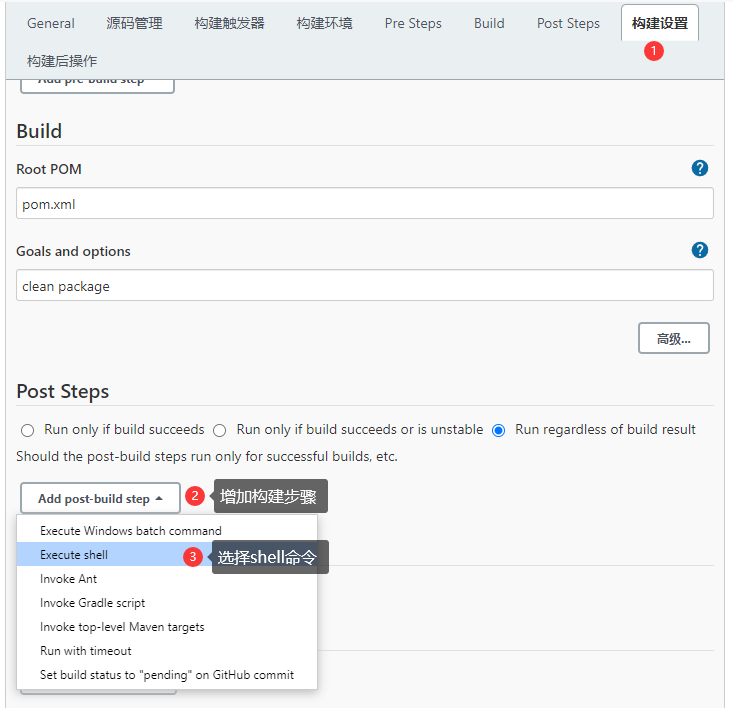Focus the Root POM pom.xml field

point(365,203)
